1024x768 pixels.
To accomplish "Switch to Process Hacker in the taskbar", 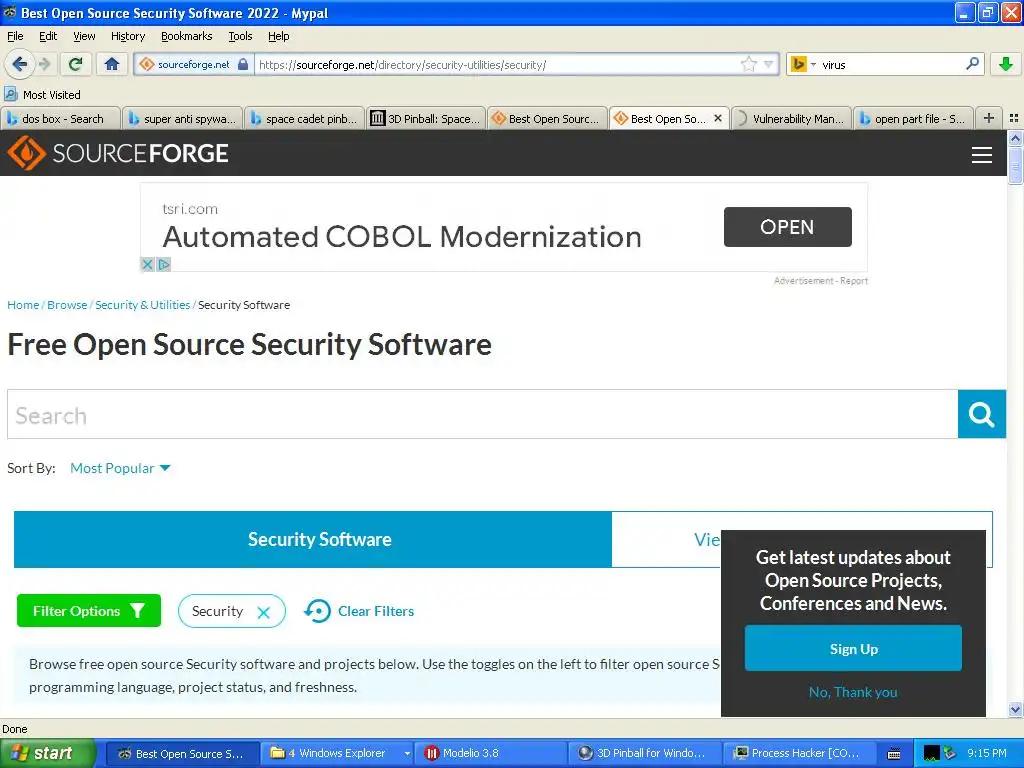I will (x=798, y=753).
